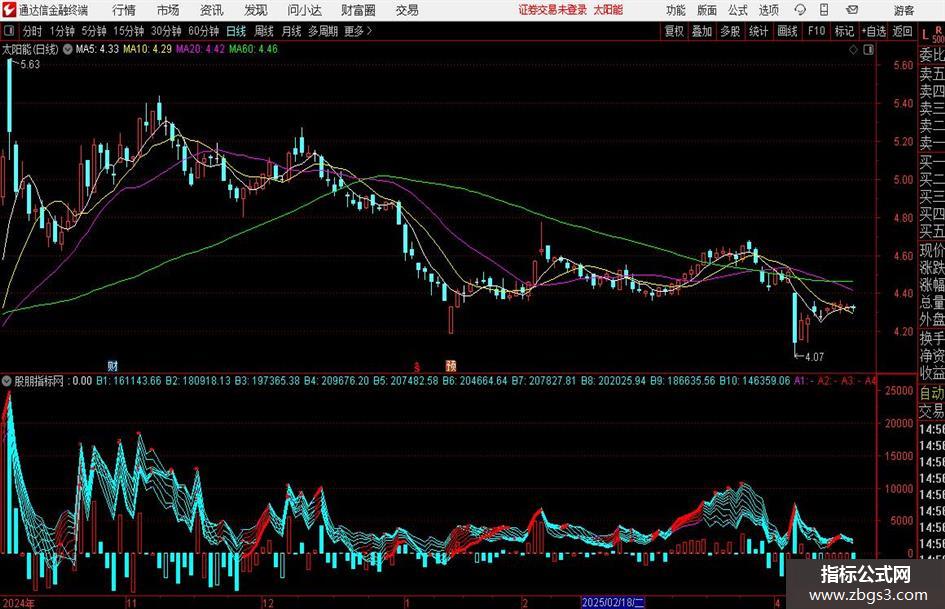Open the 发现 menu
This screenshot has width=945, height=609.
pyautogui.click(x=256, y=10)
